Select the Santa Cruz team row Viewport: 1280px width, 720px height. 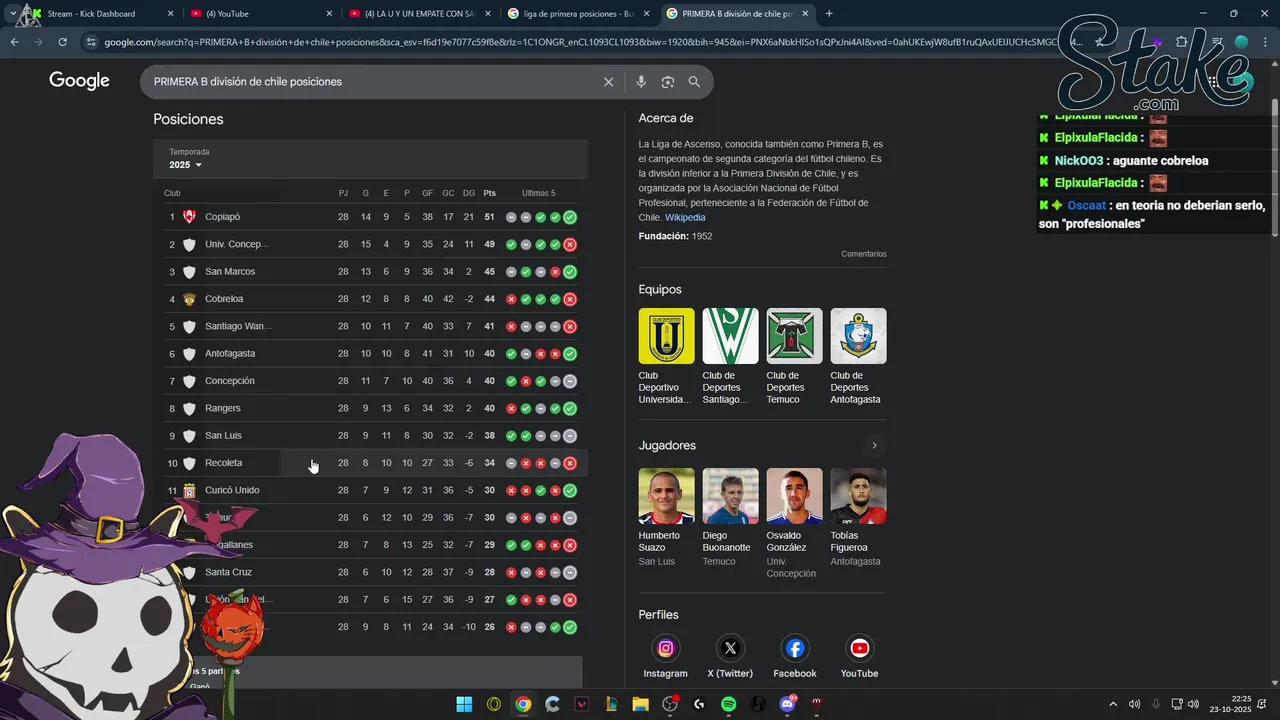(x=371, y=572)
